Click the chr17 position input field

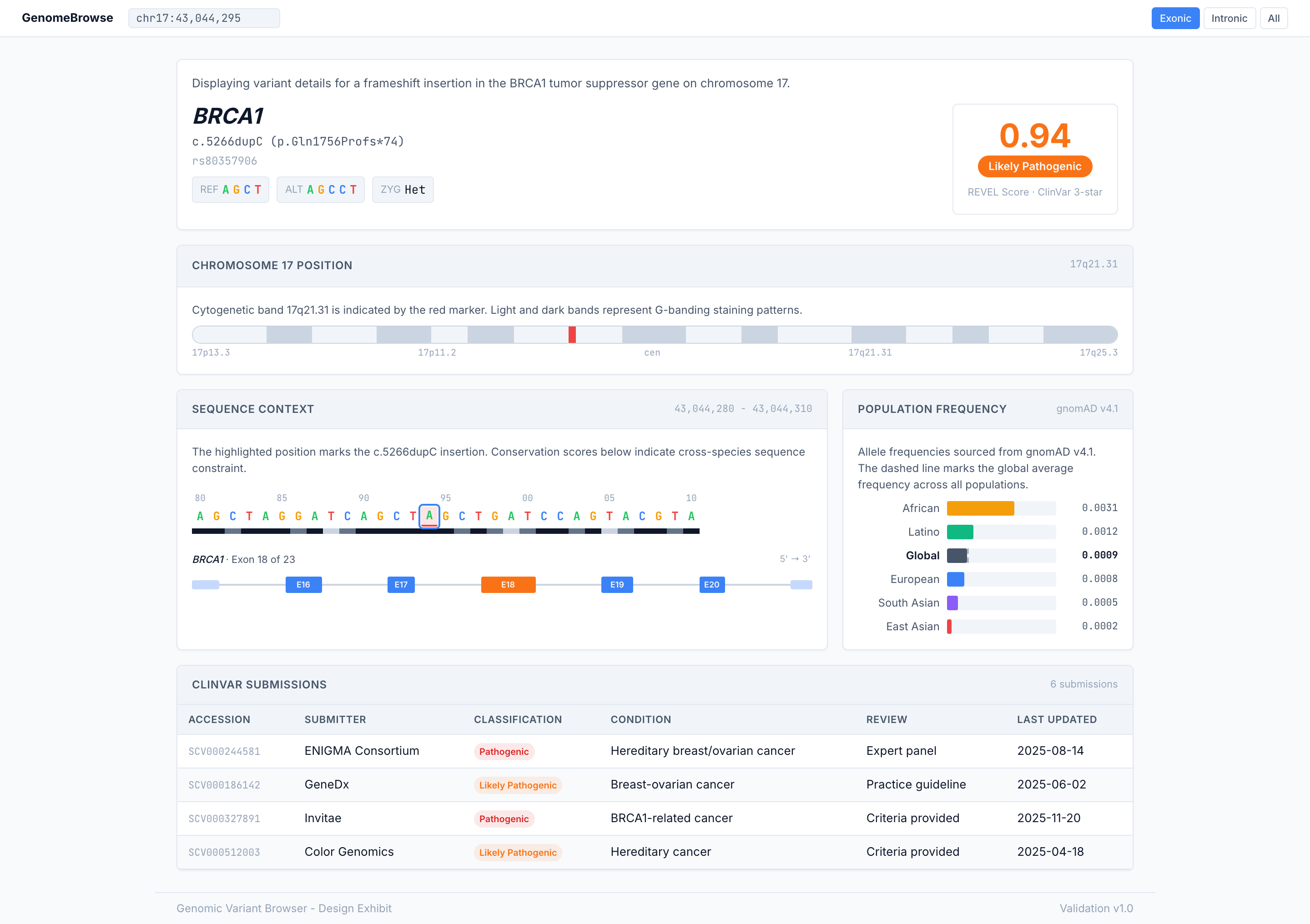204,18
